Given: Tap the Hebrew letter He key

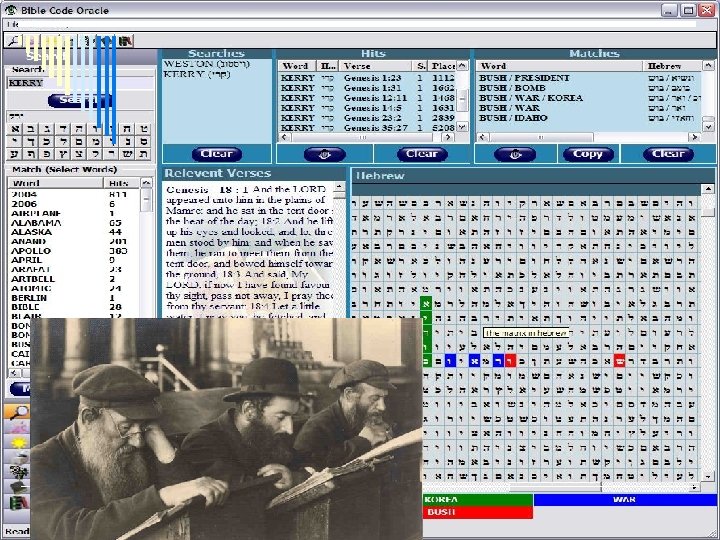Looking at the screenshot, I should 79,129.
